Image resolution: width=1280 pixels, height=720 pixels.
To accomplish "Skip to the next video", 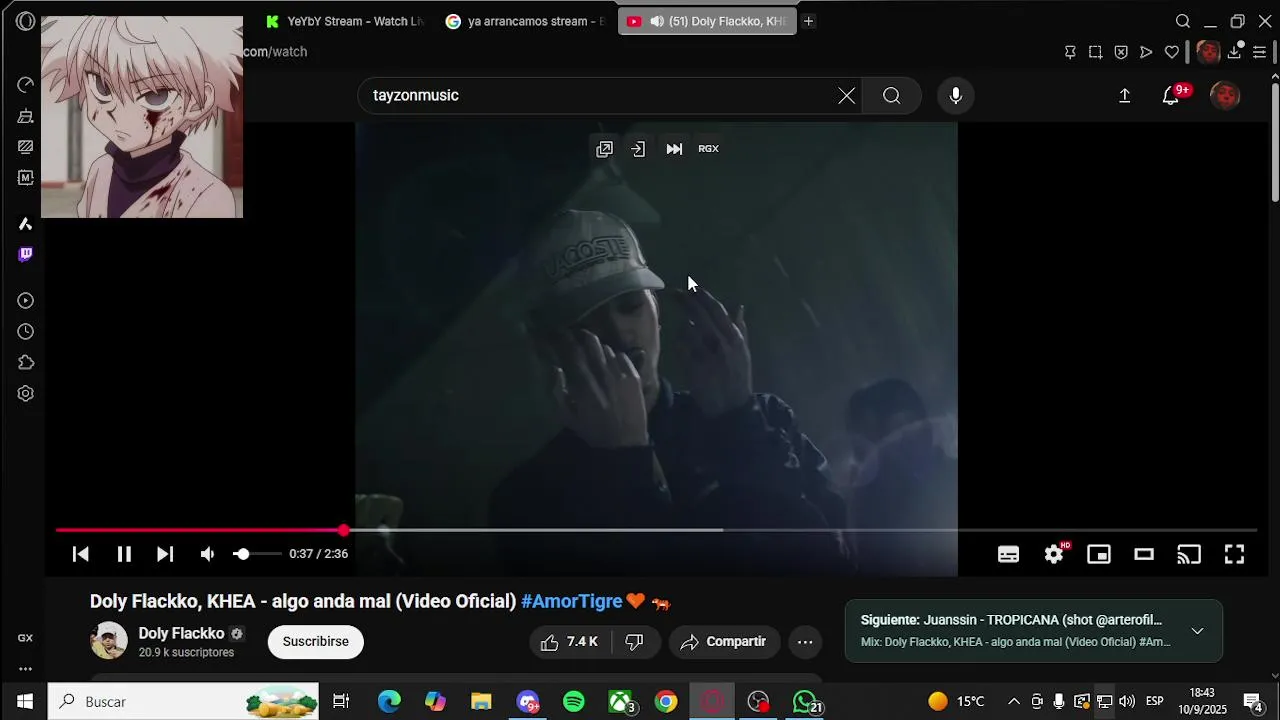I will [x=165, y=554].
